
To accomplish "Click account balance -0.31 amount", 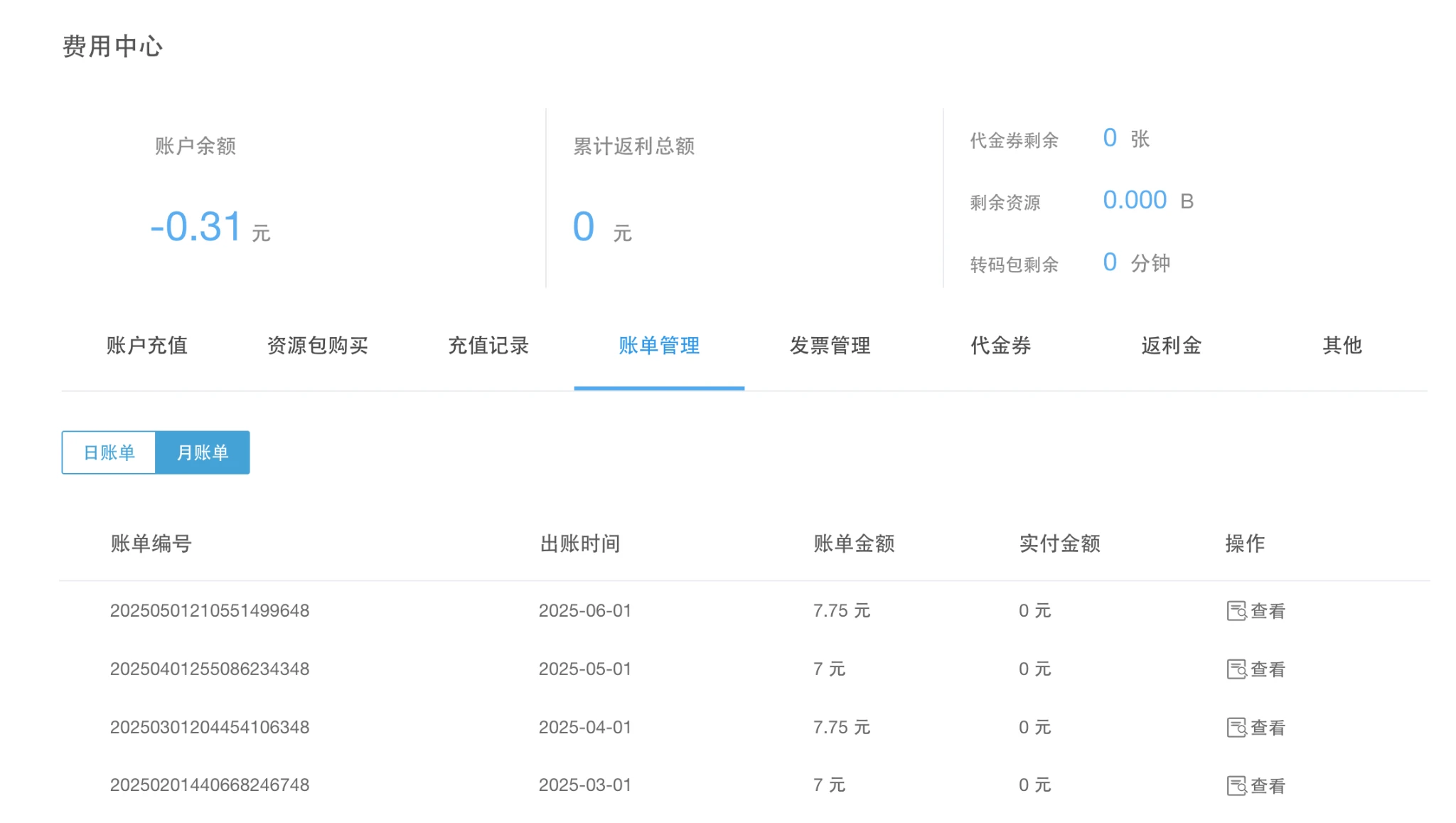I will coord(197,227).
